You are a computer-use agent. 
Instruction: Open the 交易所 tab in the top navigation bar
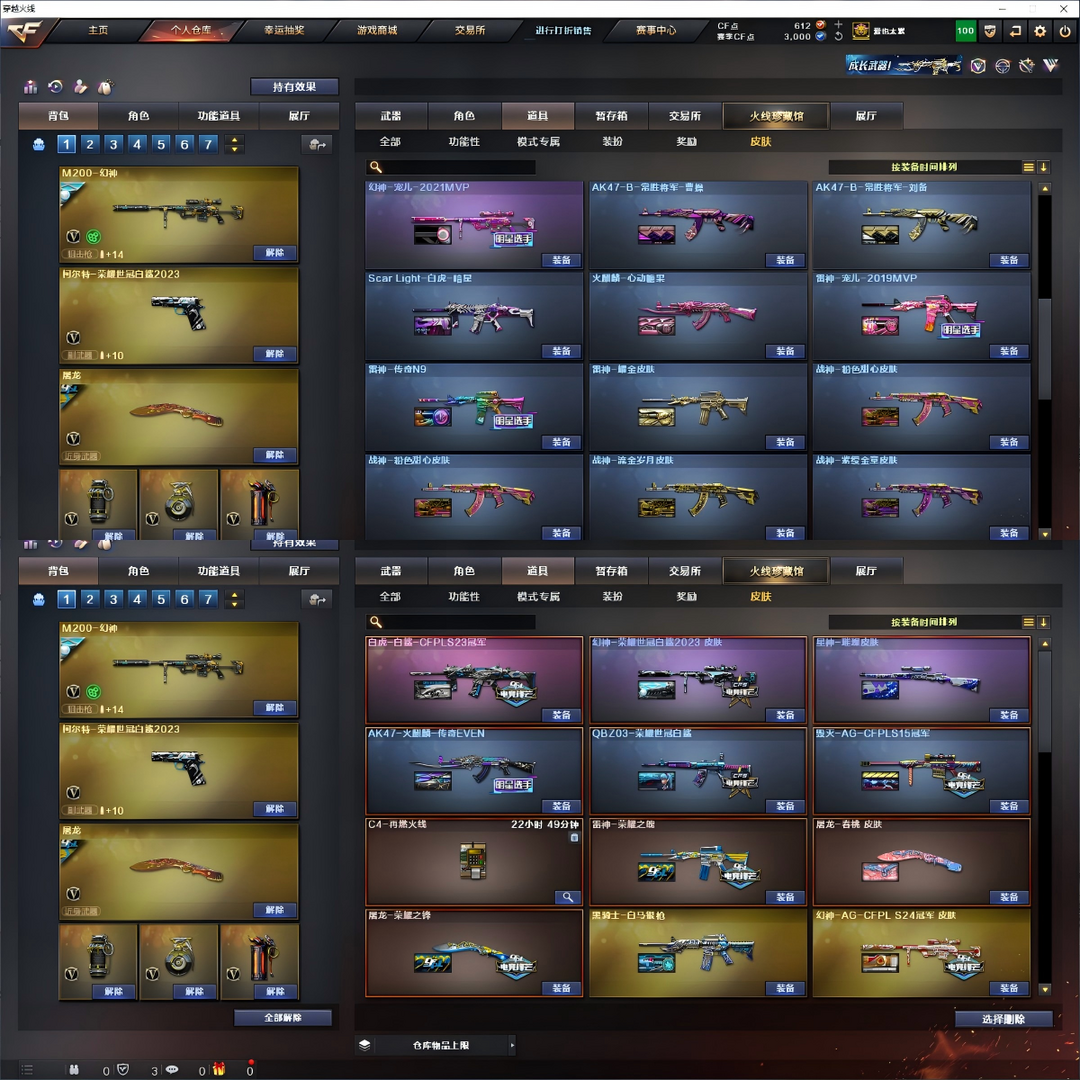470,30
